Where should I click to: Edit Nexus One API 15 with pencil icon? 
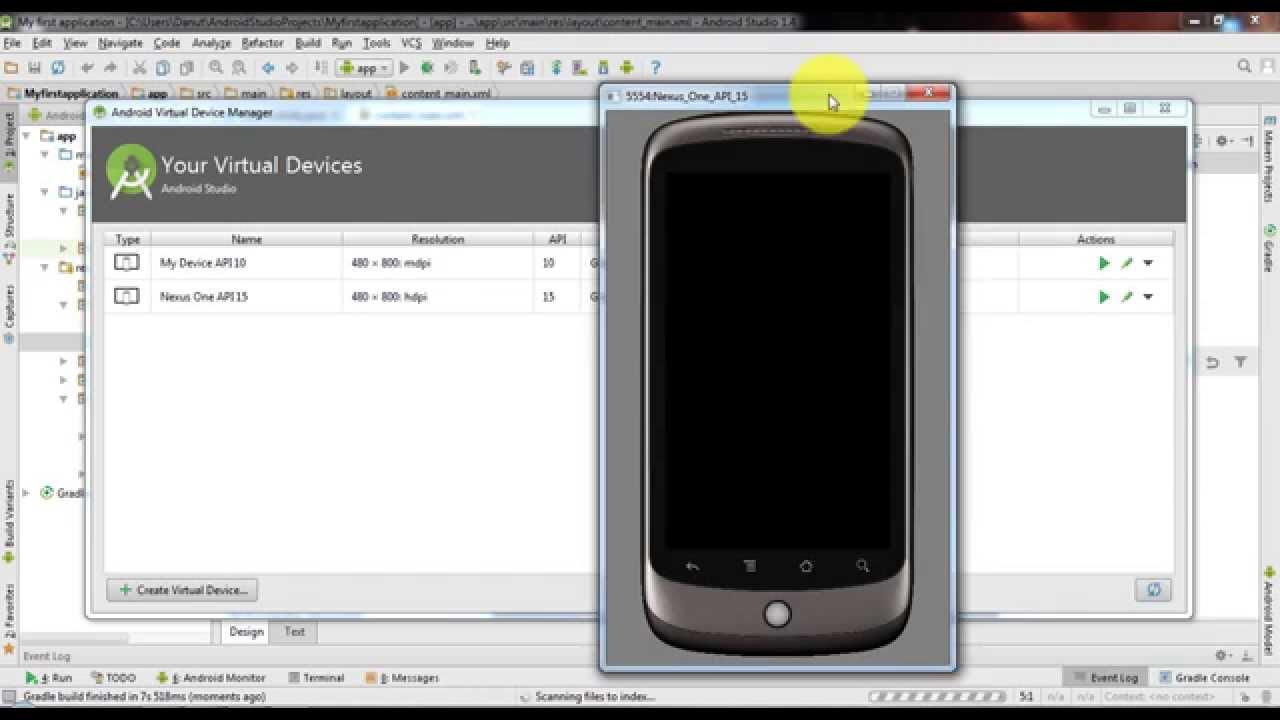click(1127, 297)
